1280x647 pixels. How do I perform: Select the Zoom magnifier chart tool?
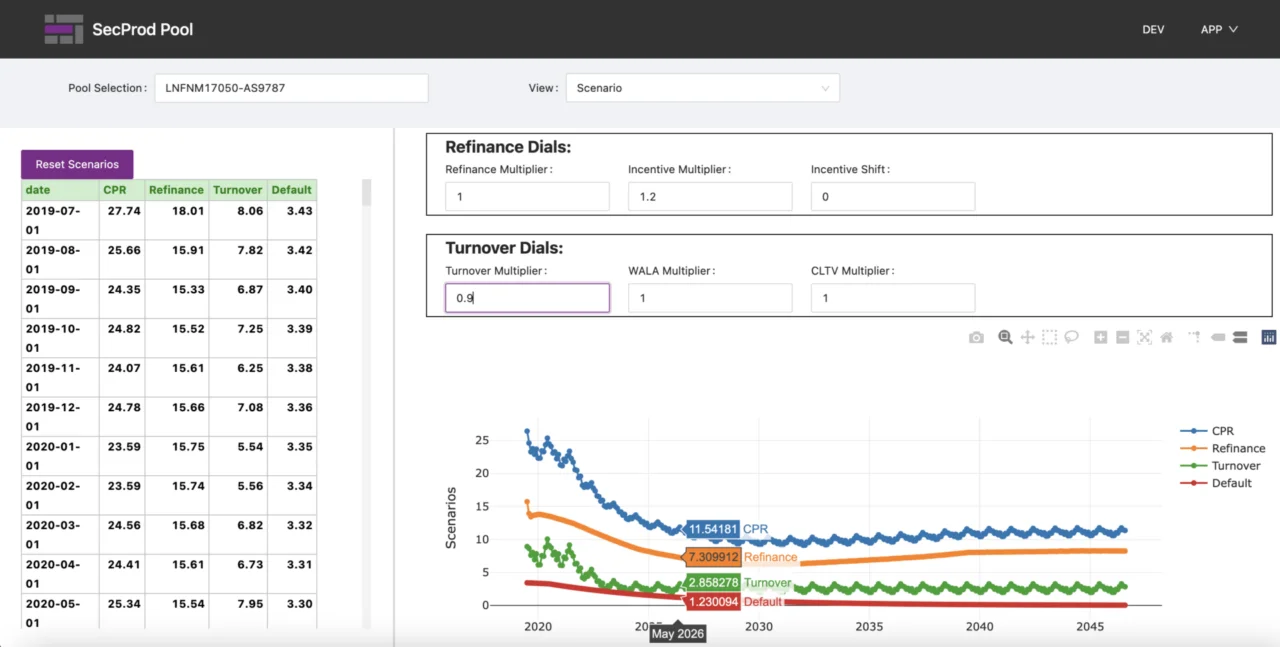[1005, 338]
